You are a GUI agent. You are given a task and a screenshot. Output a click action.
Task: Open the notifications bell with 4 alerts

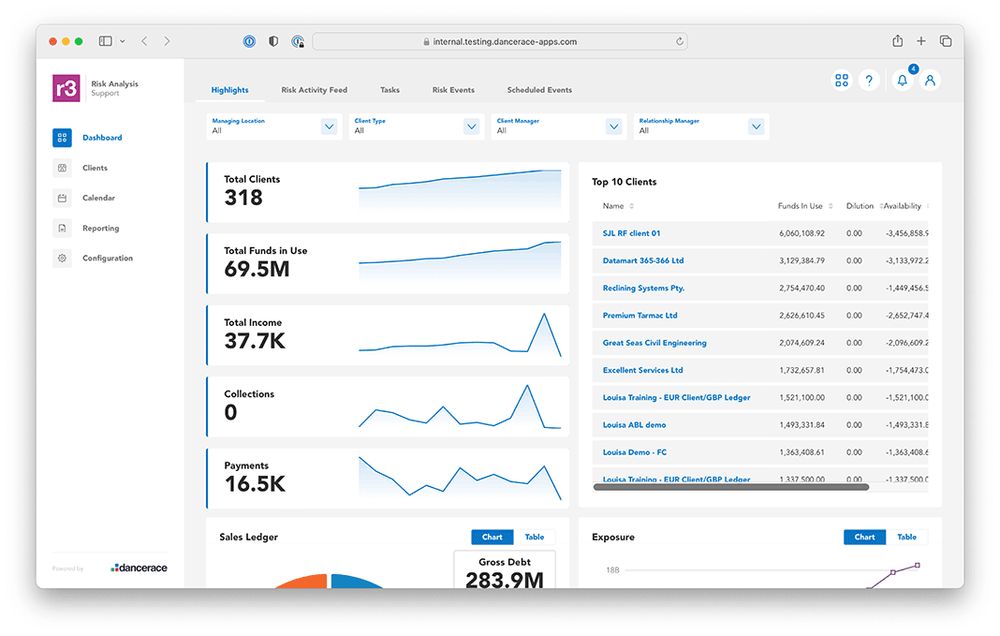[901, 80]
